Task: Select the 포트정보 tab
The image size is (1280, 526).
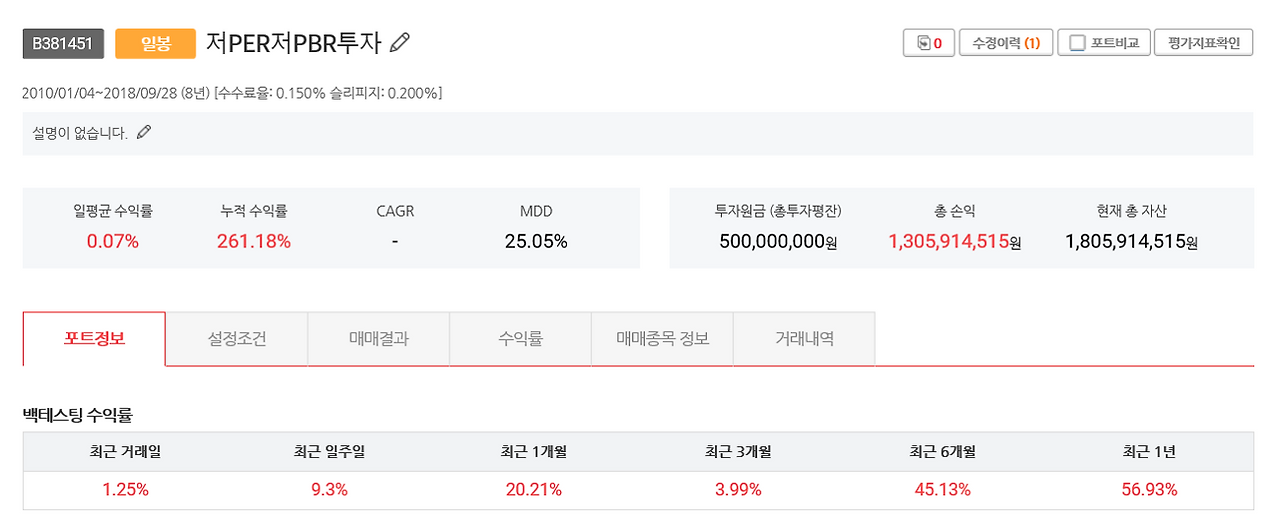Action: click(94, 339)
